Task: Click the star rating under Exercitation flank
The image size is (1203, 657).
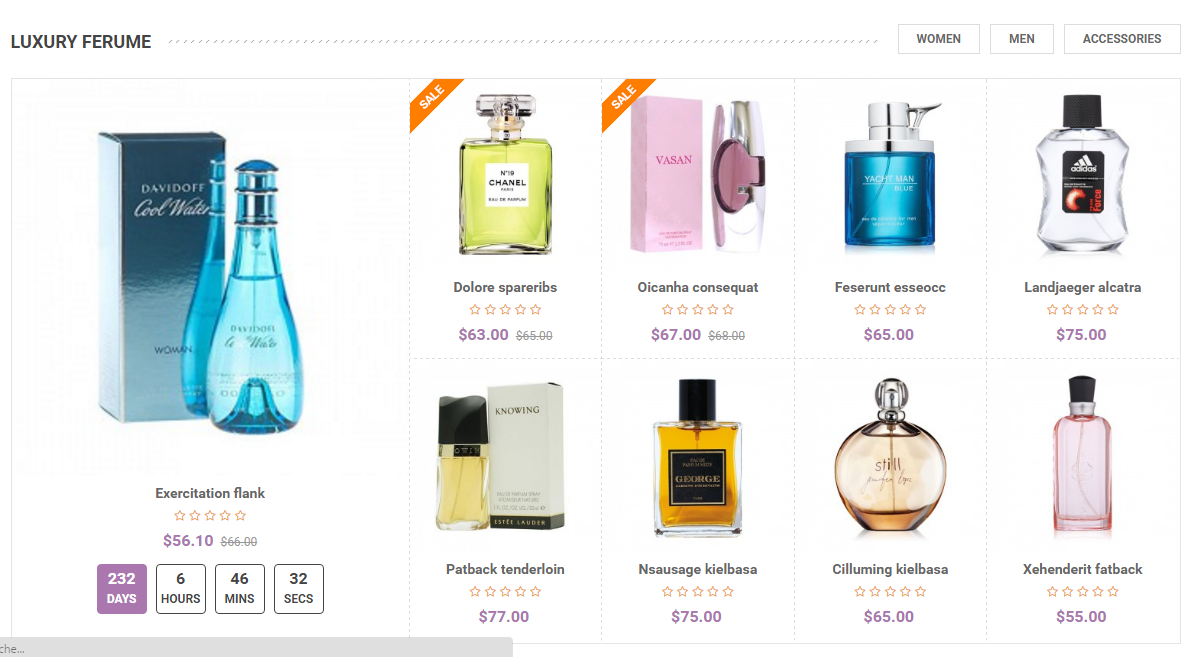Action: pyautogui.click(x=210, y=516)
